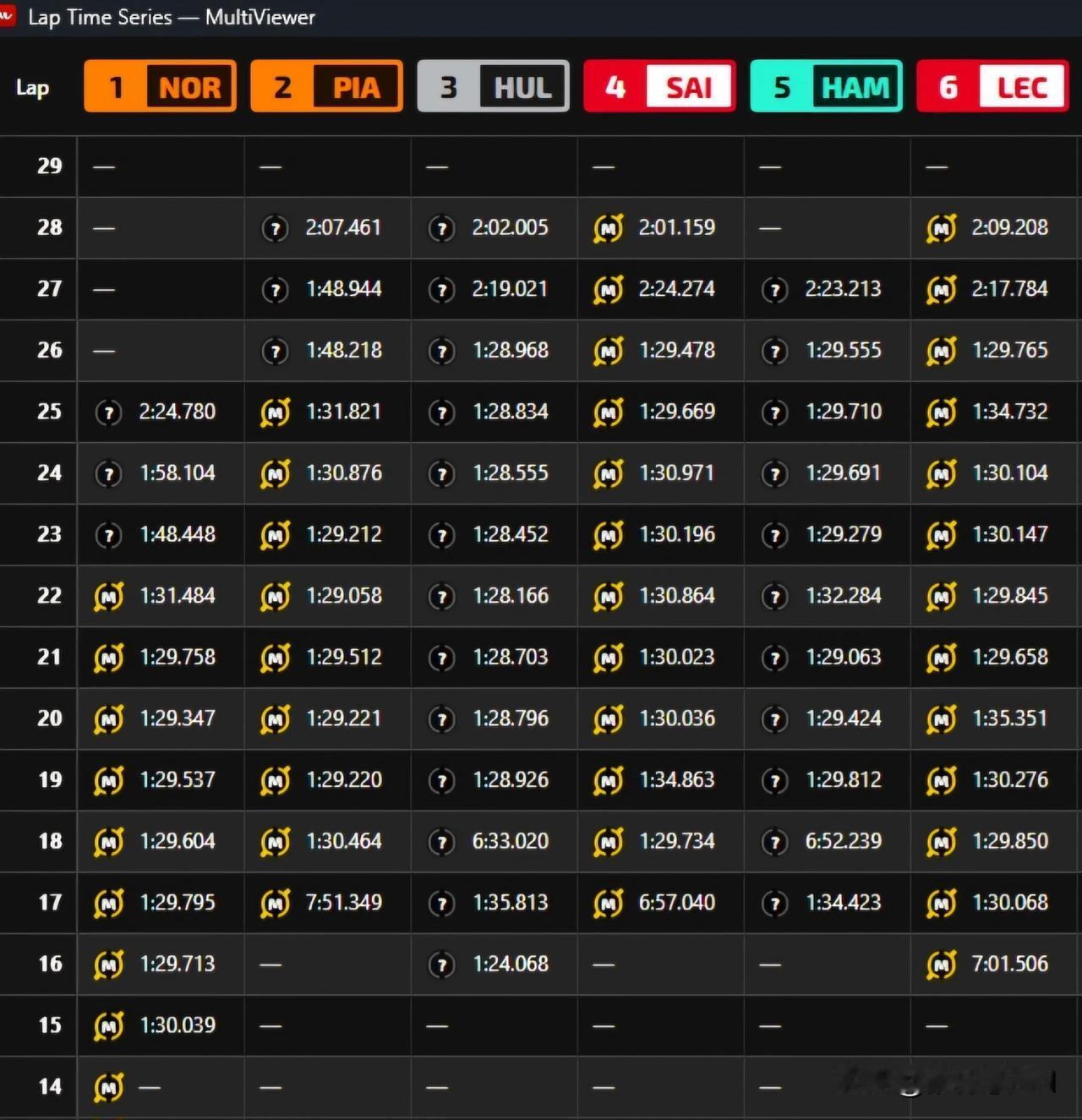Click lap number 28 row label
Screen dimensions: 1082x1120
pos(49,227)
